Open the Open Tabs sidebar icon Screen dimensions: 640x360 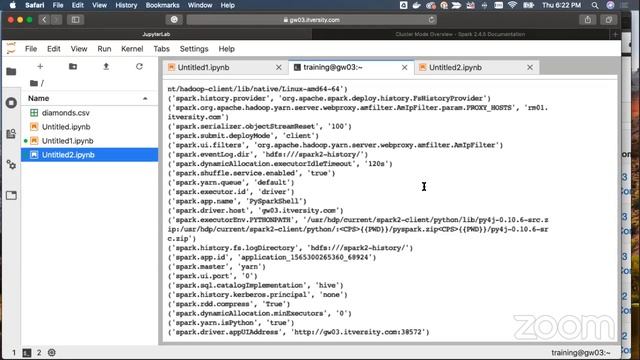click(x=11, y=196)
